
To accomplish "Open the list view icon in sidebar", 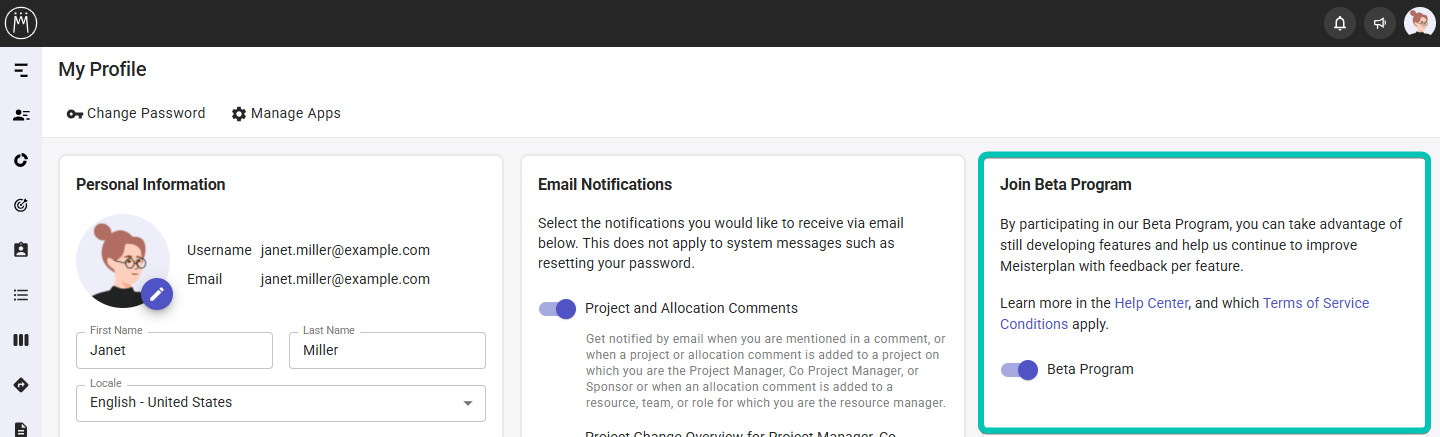I will [x=21, y=295].
